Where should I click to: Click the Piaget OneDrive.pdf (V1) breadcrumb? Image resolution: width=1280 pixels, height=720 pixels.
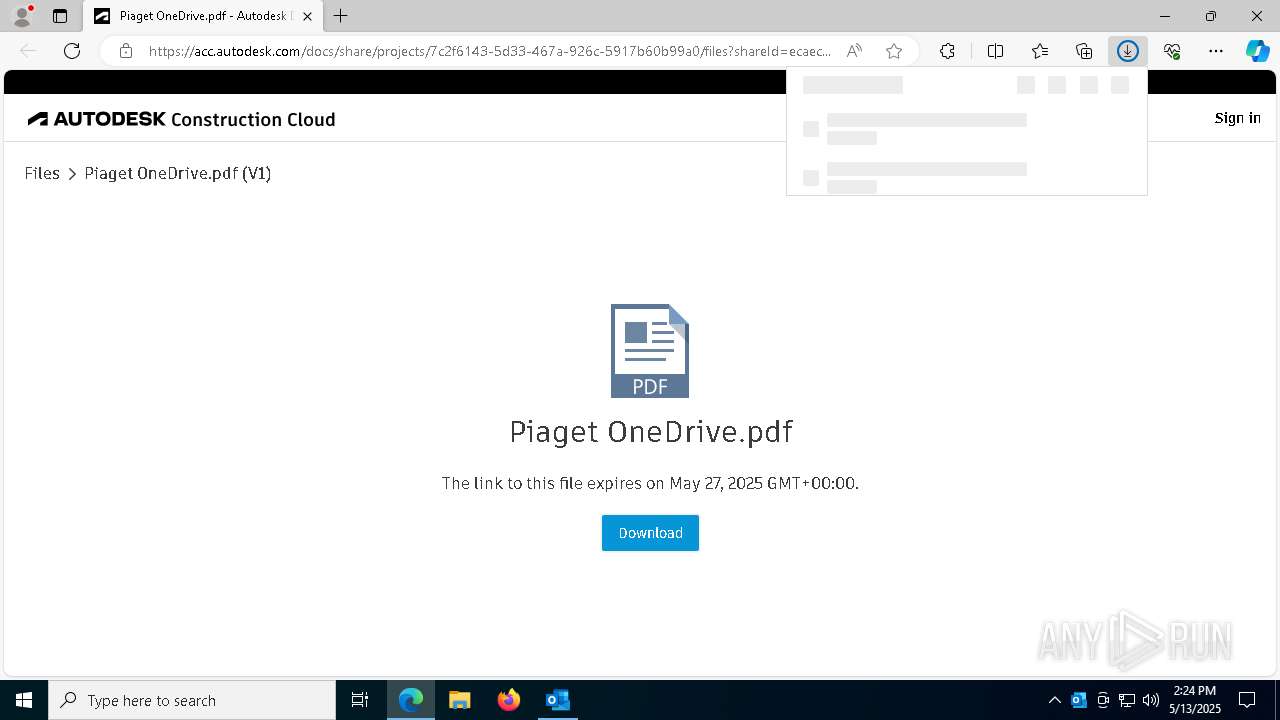click(178, 173)
